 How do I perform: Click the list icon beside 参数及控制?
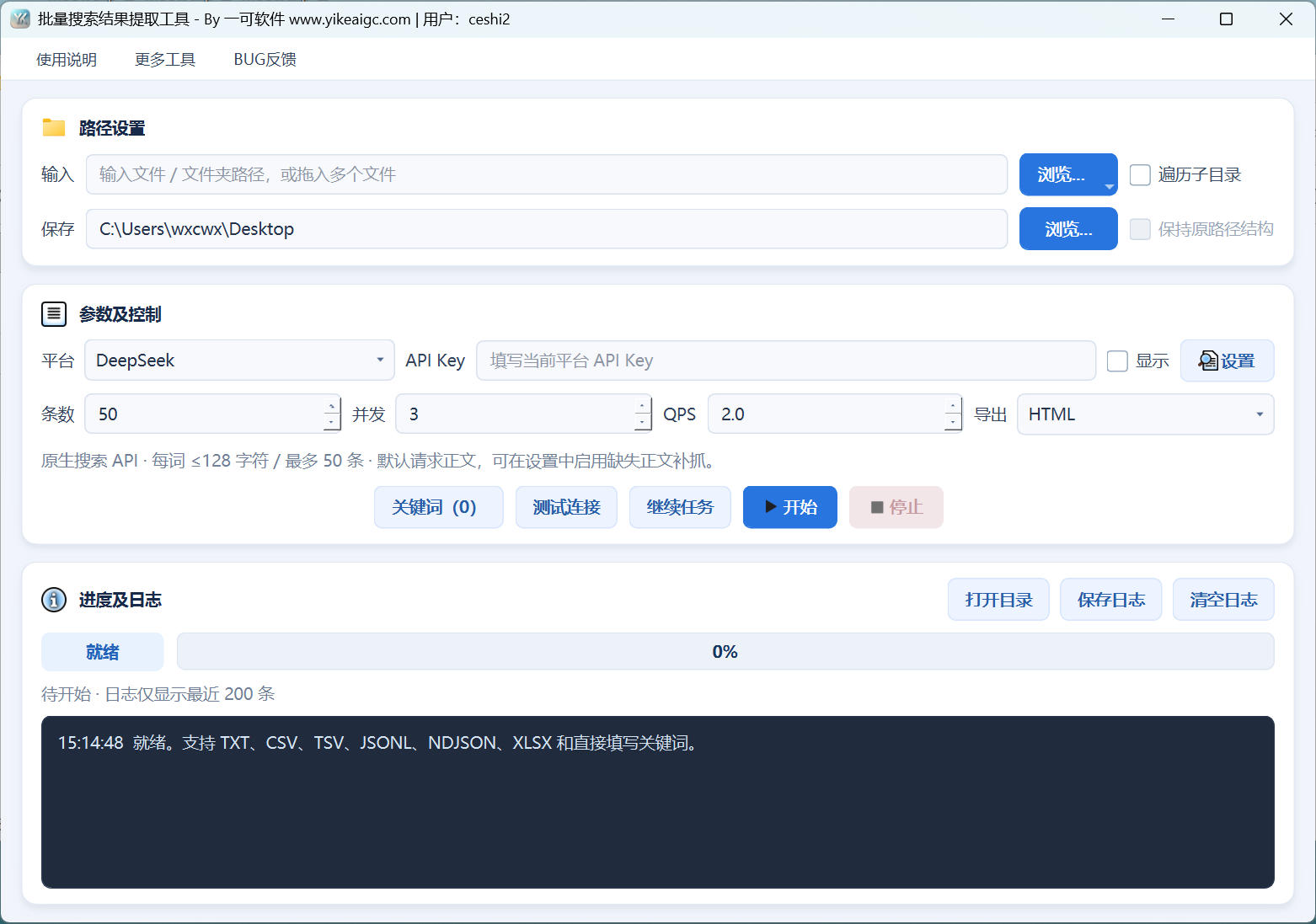point(54,314)
